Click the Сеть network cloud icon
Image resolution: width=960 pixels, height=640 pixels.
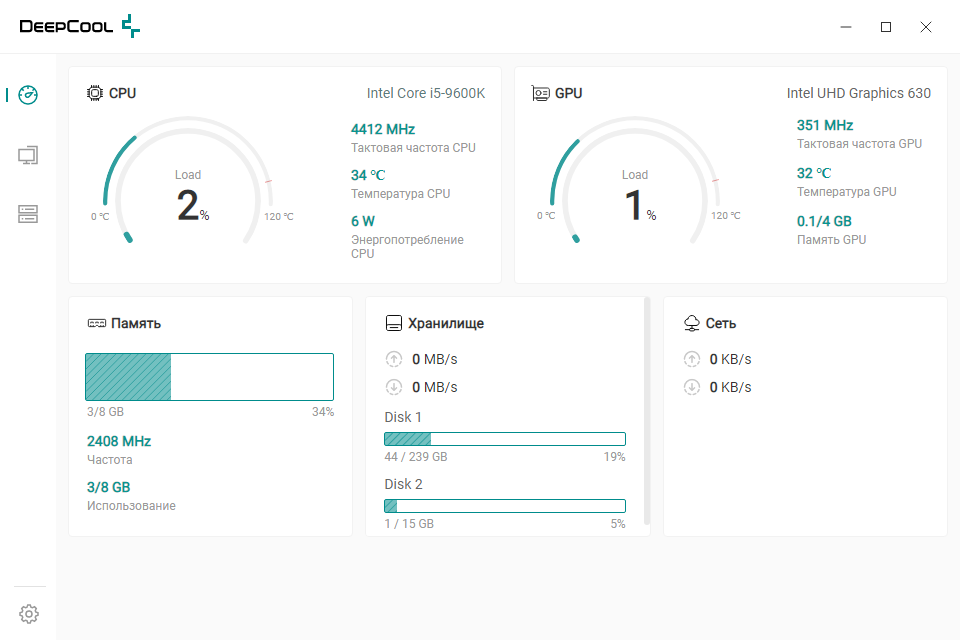(x=692, y=323)
